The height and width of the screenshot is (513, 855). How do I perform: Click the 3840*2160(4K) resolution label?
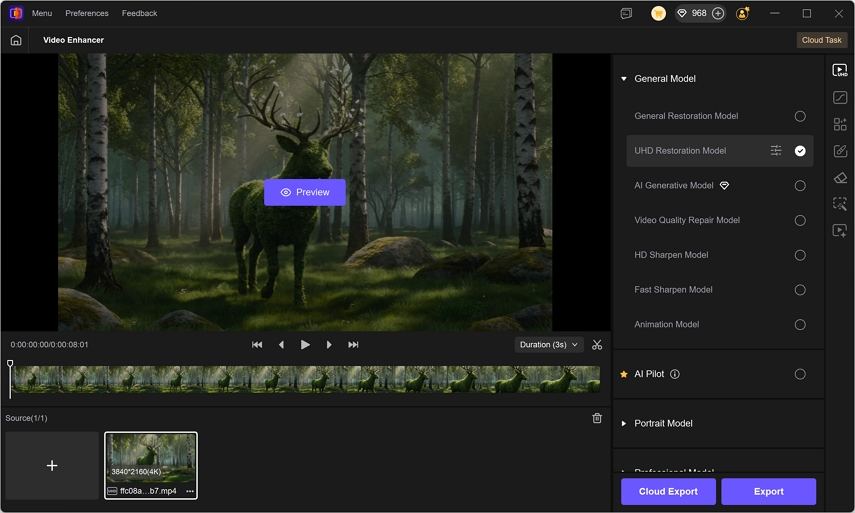click(x=136, y=472)
